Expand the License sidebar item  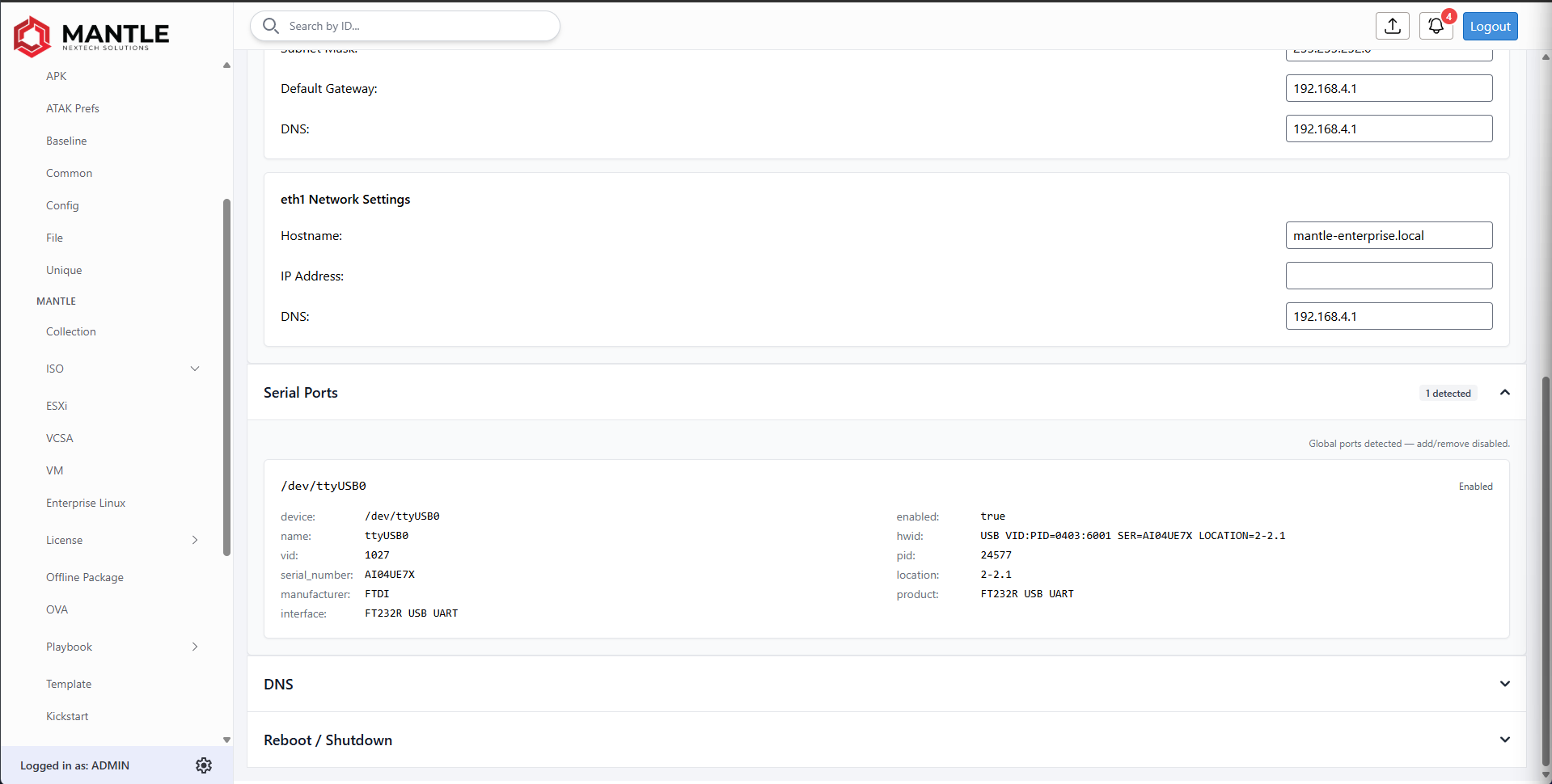click(195, 540)
